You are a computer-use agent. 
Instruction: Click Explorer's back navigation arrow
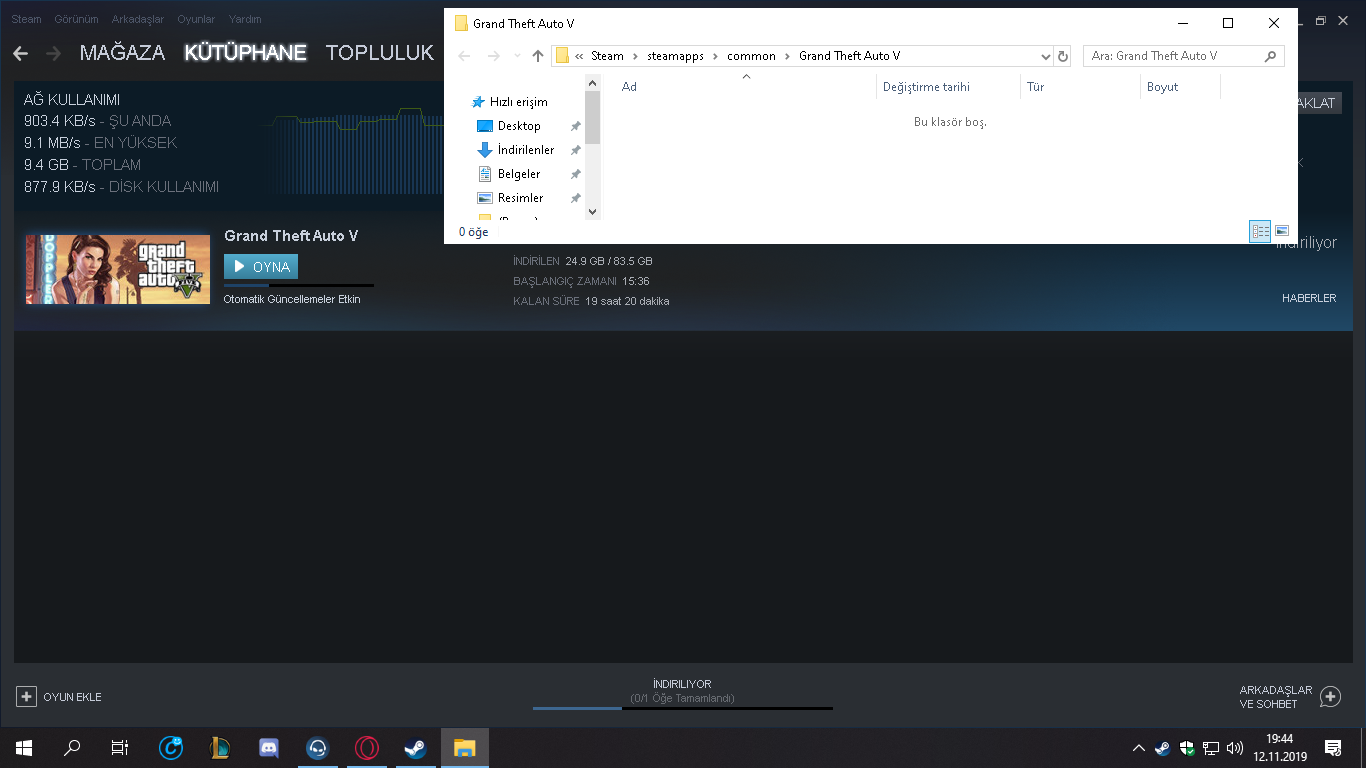[464, 56]
